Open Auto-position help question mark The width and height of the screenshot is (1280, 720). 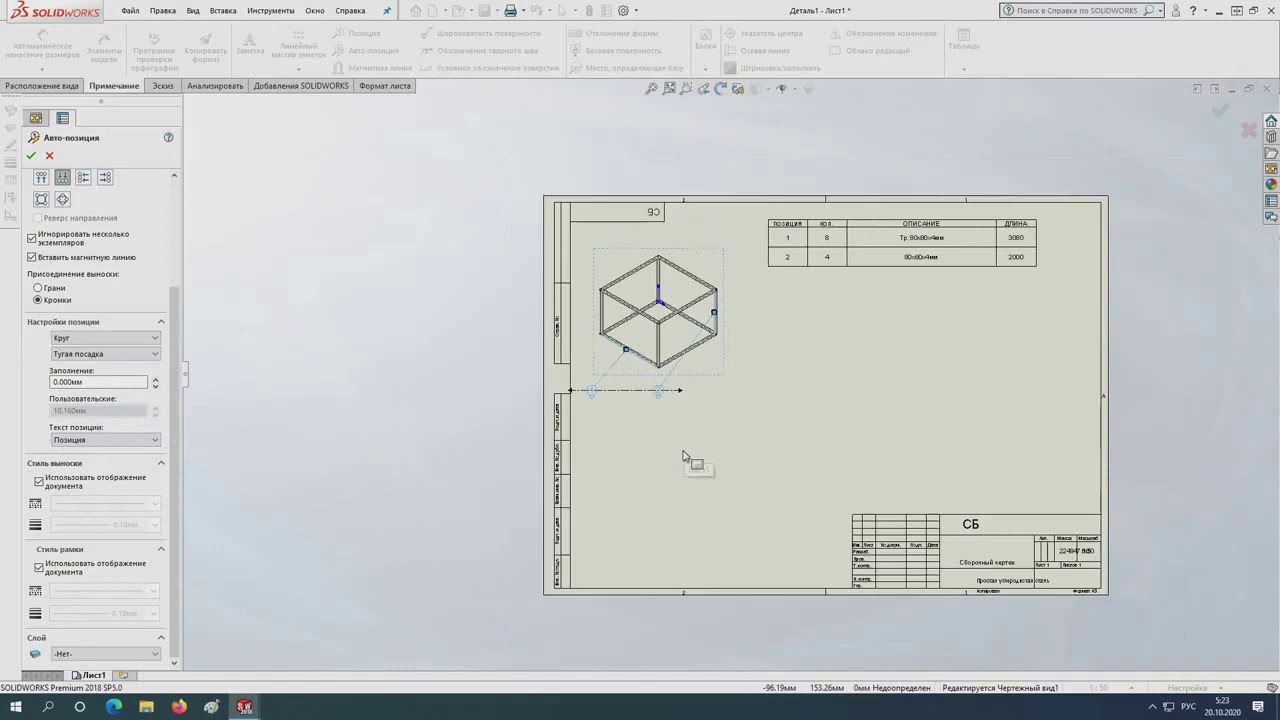coord(168,137)
